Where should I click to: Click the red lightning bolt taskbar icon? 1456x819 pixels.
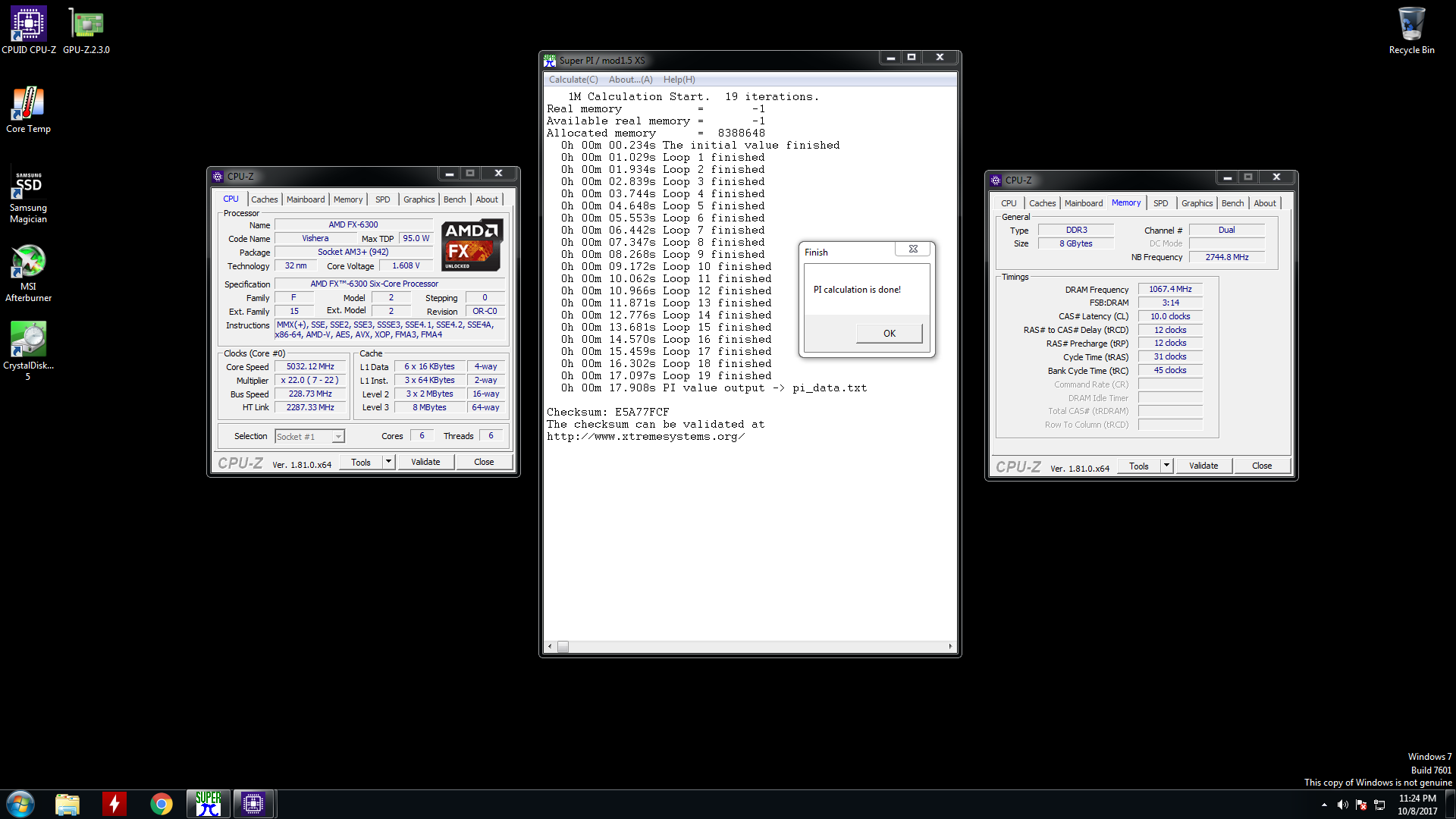pyautogui.click(x=115, y=804)
